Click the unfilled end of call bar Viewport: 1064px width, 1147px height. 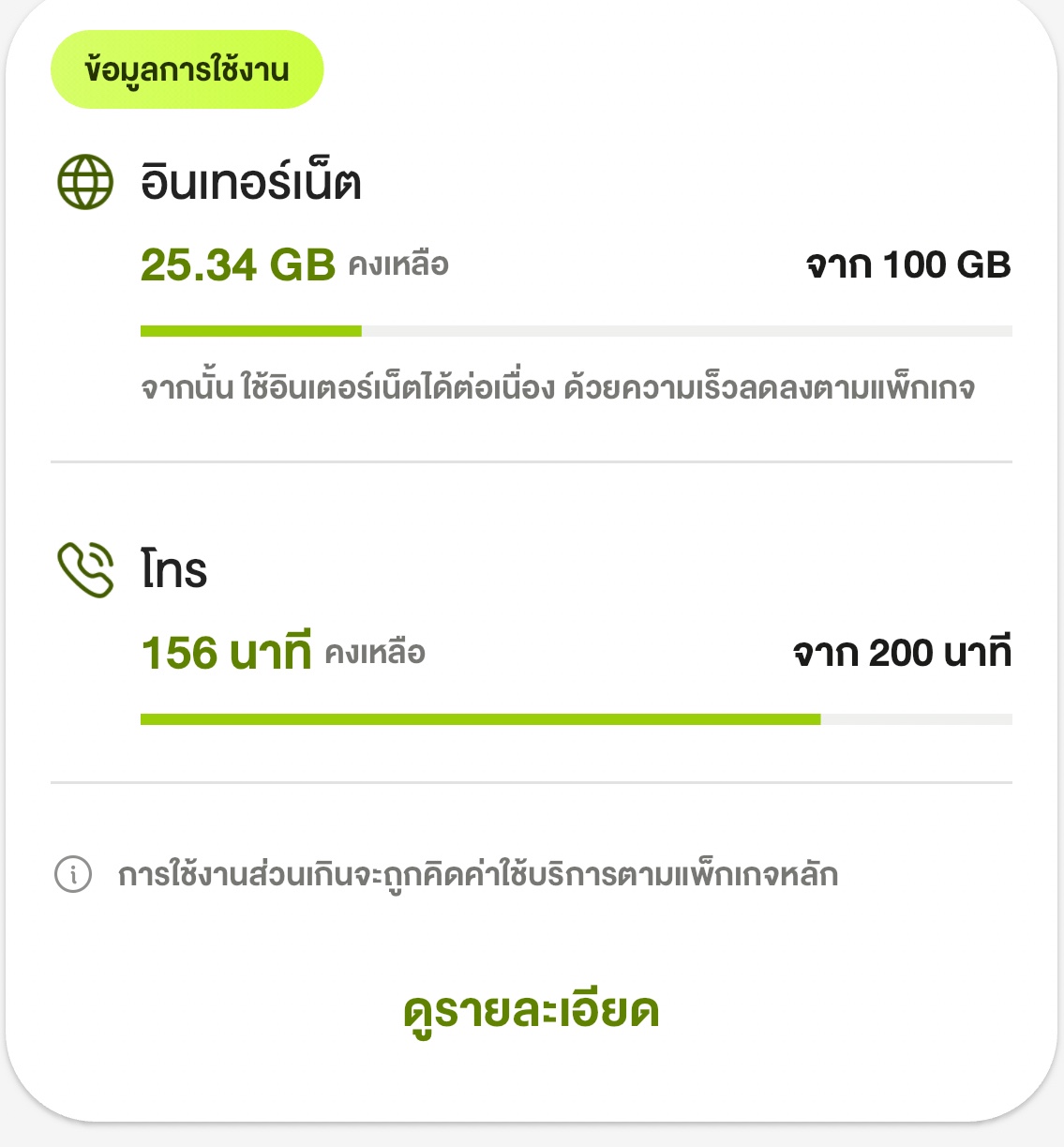(917, 719)
